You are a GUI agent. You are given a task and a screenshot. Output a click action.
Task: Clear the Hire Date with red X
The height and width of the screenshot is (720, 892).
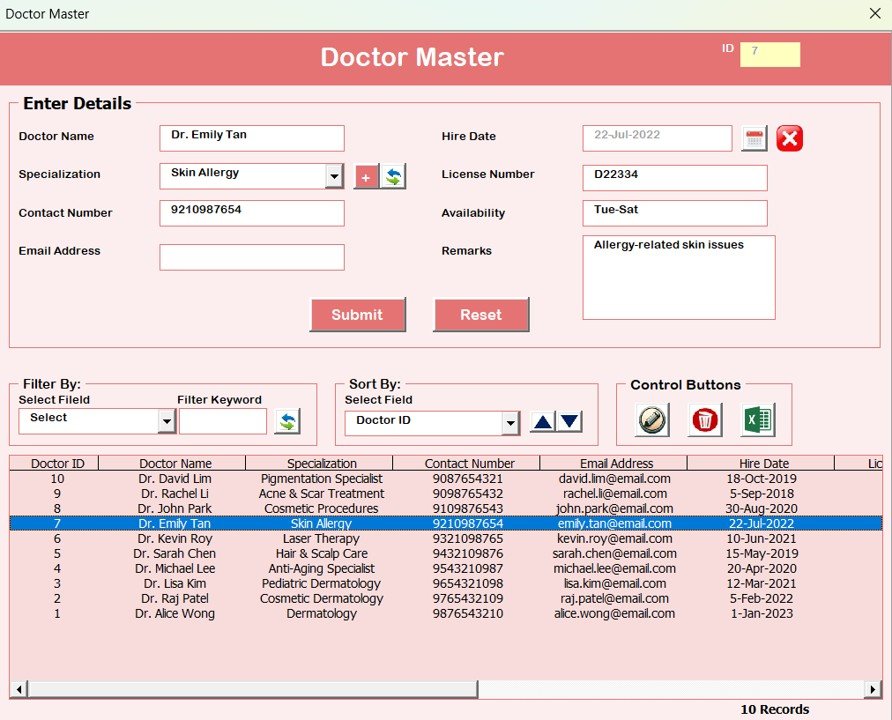coord(790,138)
